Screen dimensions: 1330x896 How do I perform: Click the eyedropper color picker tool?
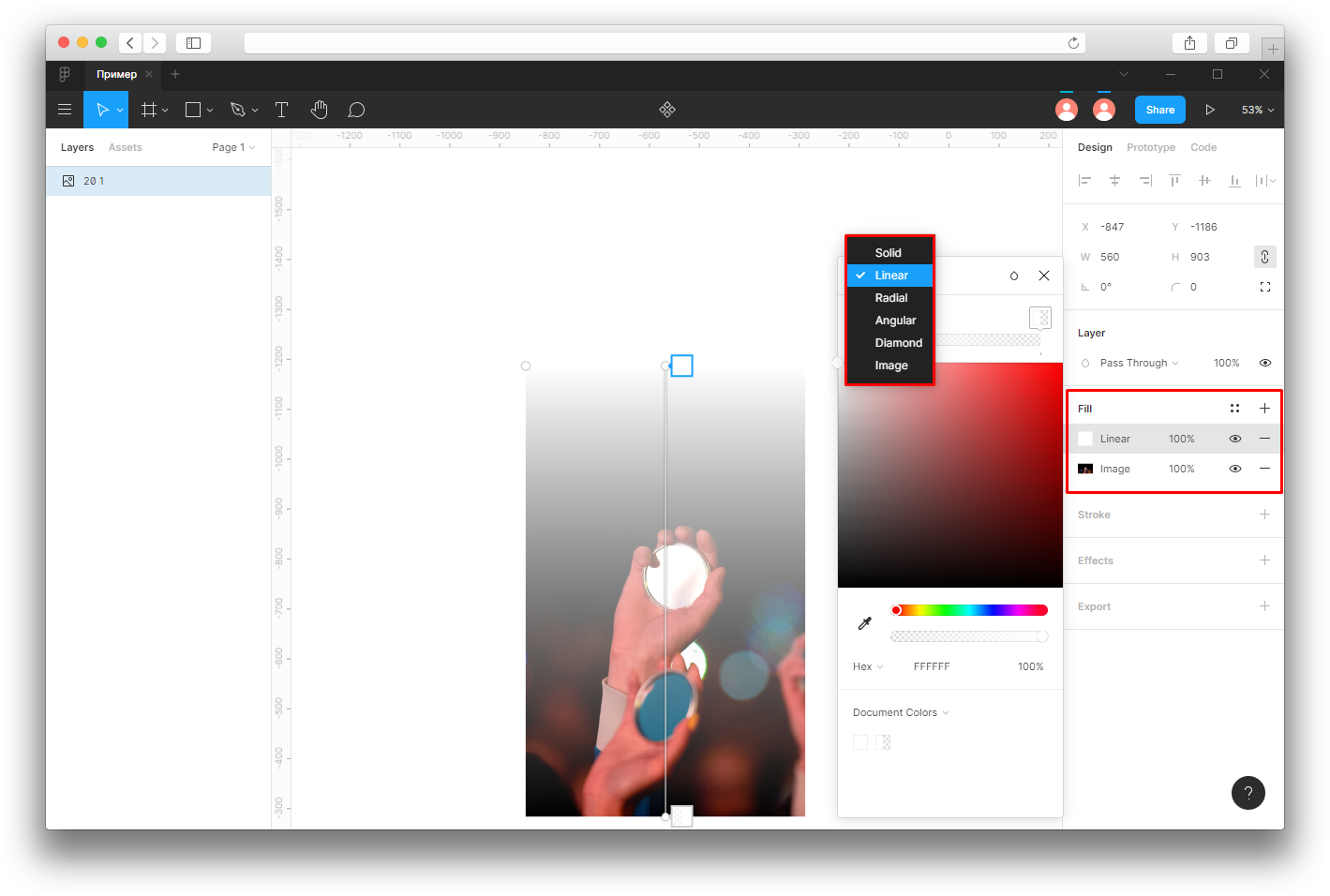pos(865,623)
